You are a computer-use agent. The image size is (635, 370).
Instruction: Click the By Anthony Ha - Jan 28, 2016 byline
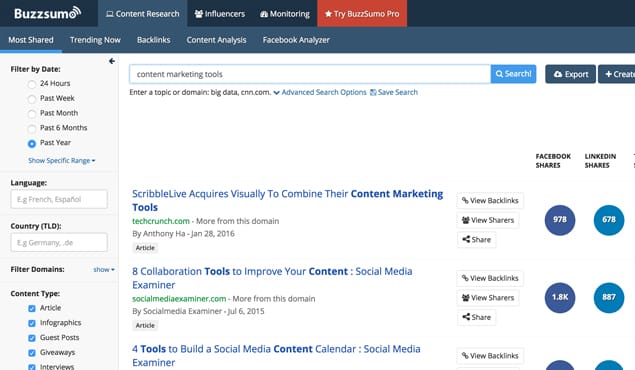click(183, 234)
